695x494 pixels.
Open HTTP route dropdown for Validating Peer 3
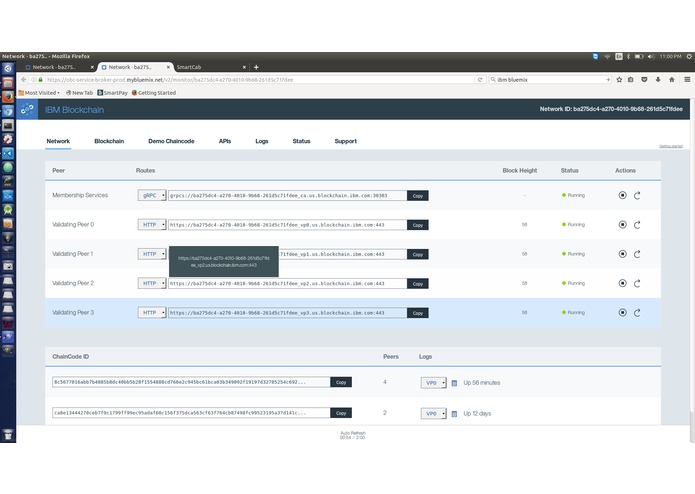152,312
